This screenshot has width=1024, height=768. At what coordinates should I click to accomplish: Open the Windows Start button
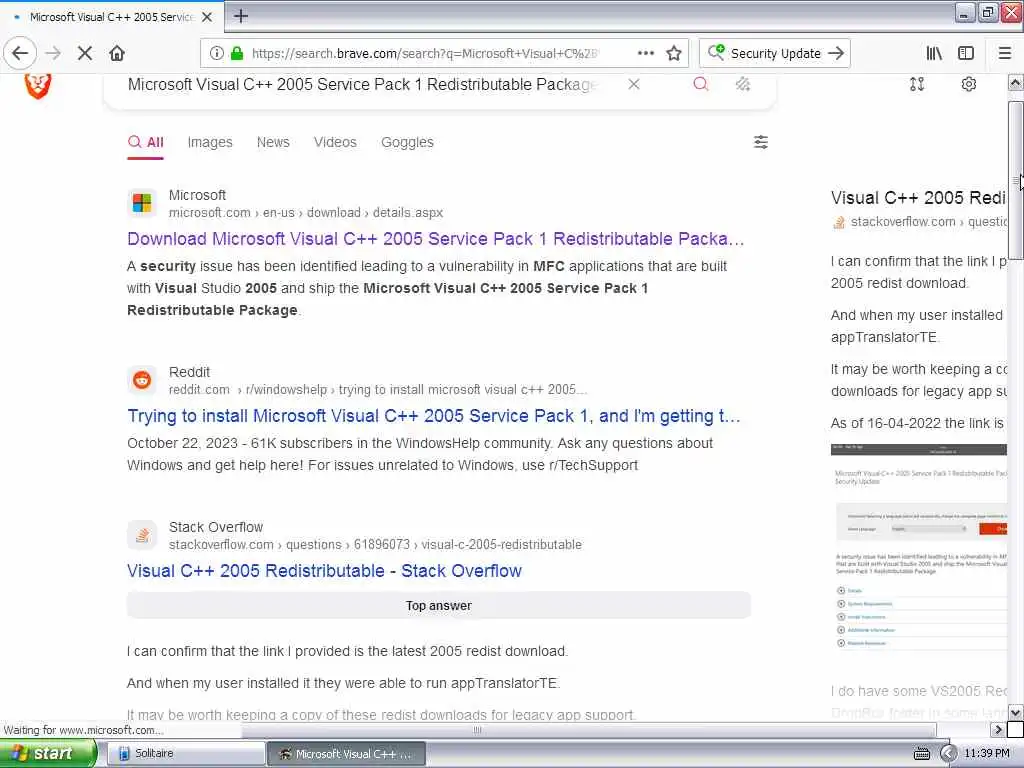[47, 754]
